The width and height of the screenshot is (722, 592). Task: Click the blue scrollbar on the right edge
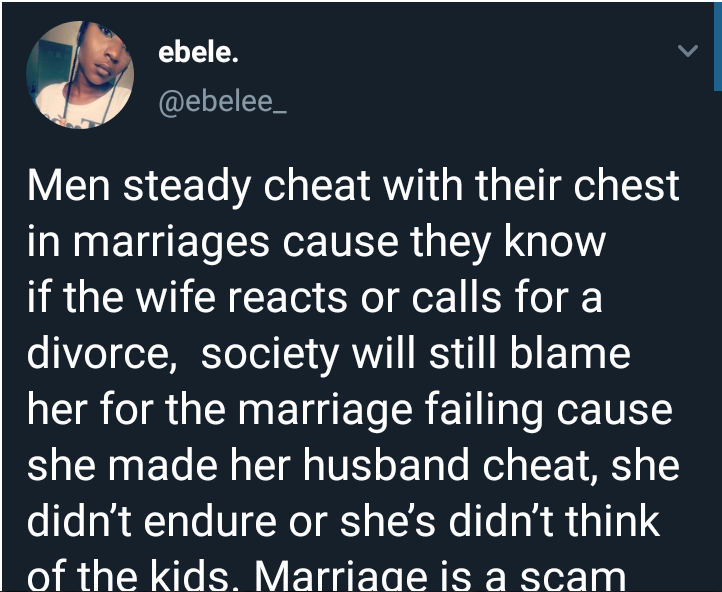[717, 46]
